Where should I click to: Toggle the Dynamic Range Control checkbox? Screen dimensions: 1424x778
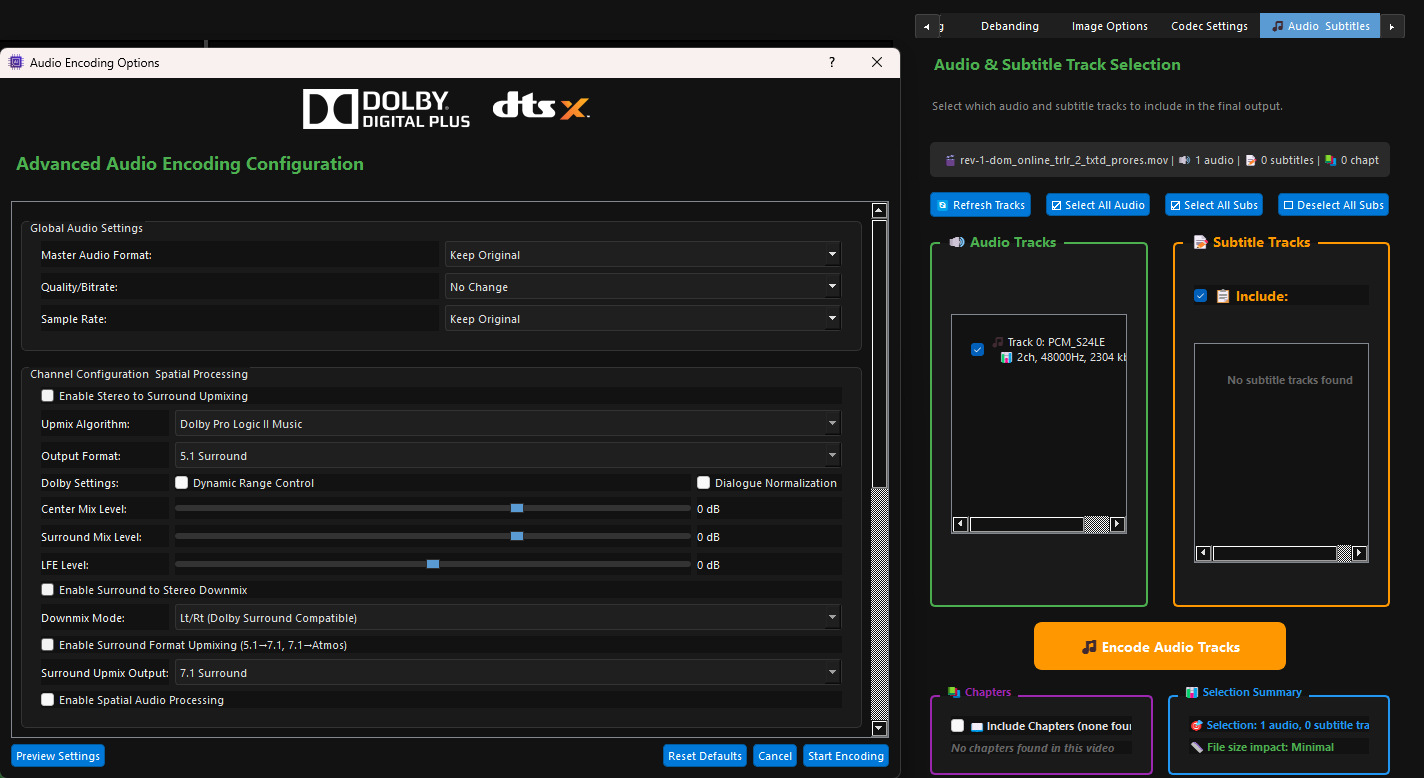pos(181,483)
